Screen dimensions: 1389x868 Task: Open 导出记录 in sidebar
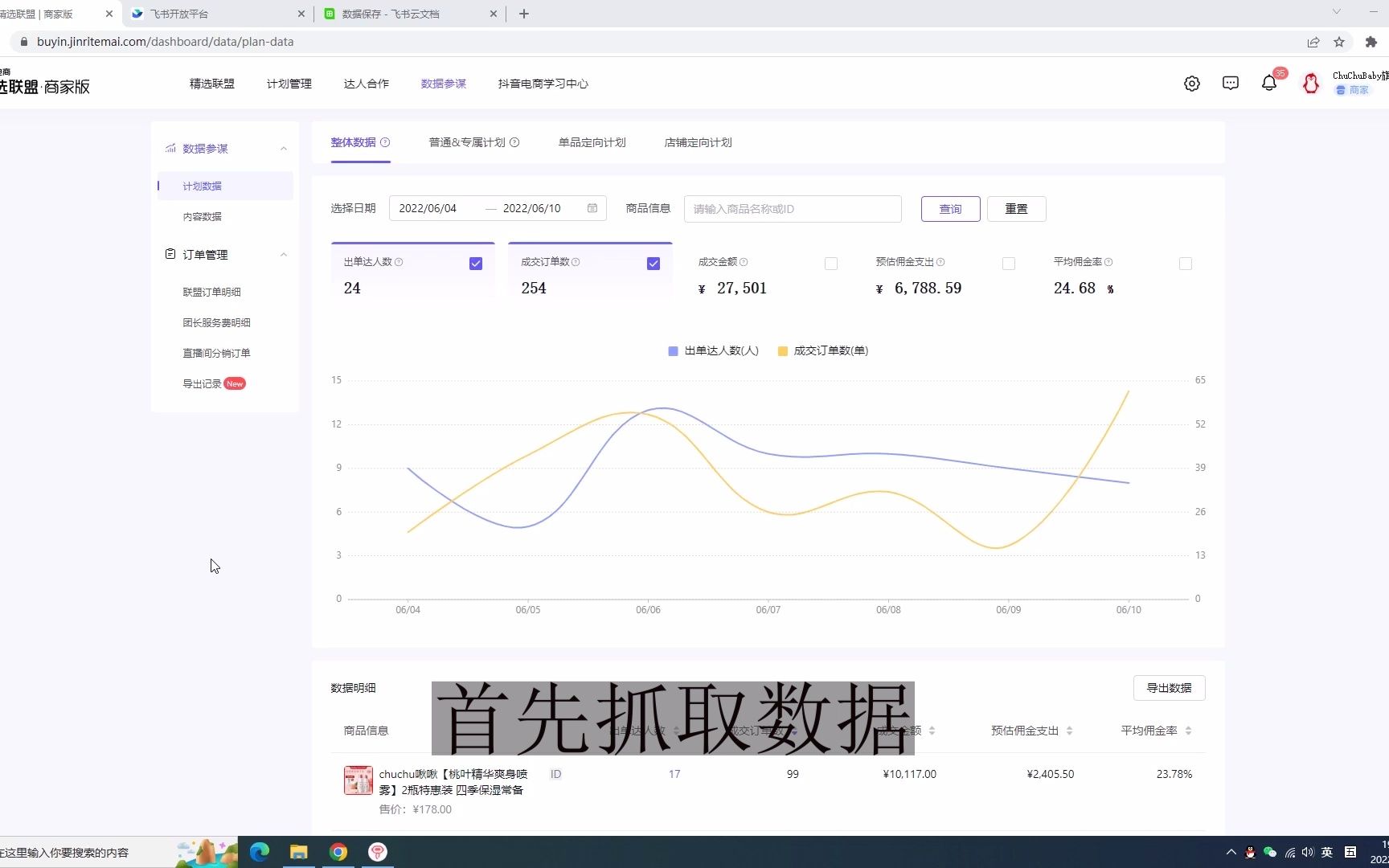[x=203, y=383]
